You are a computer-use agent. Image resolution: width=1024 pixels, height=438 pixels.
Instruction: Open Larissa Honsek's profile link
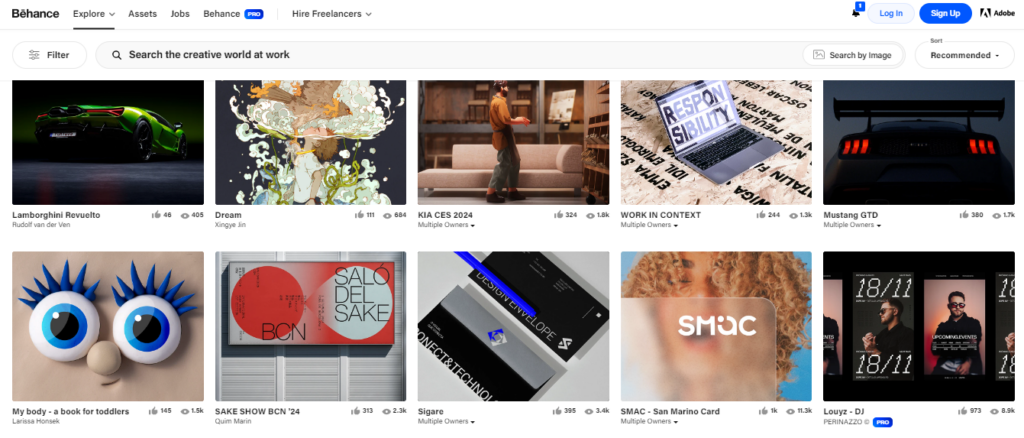pyautogui.click(x=36, y=422)
